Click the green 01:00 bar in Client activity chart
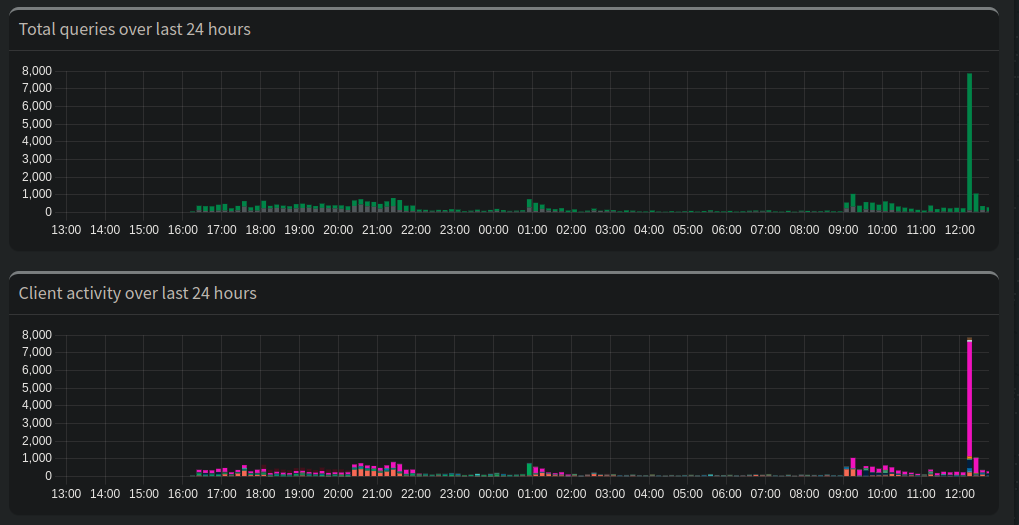Image resolution: width=1019 pixels, height=525 pixels. click(530, 468)
